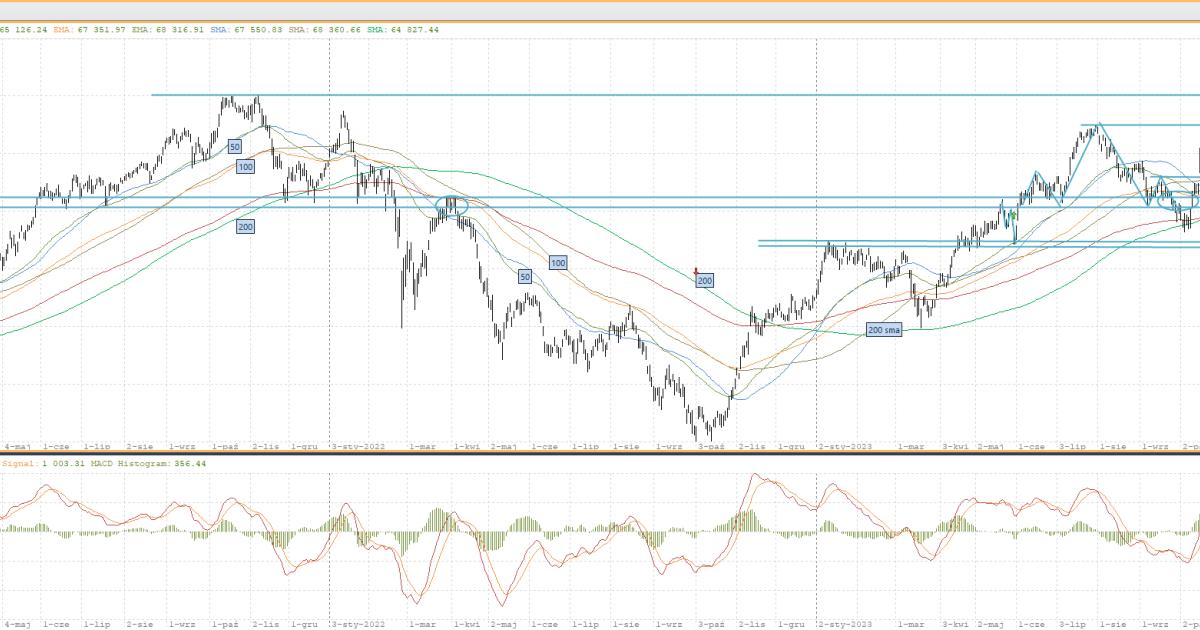Select the topmost horizontal resistance line
This screenshot has width=1200, height=630.
(600, 95)
